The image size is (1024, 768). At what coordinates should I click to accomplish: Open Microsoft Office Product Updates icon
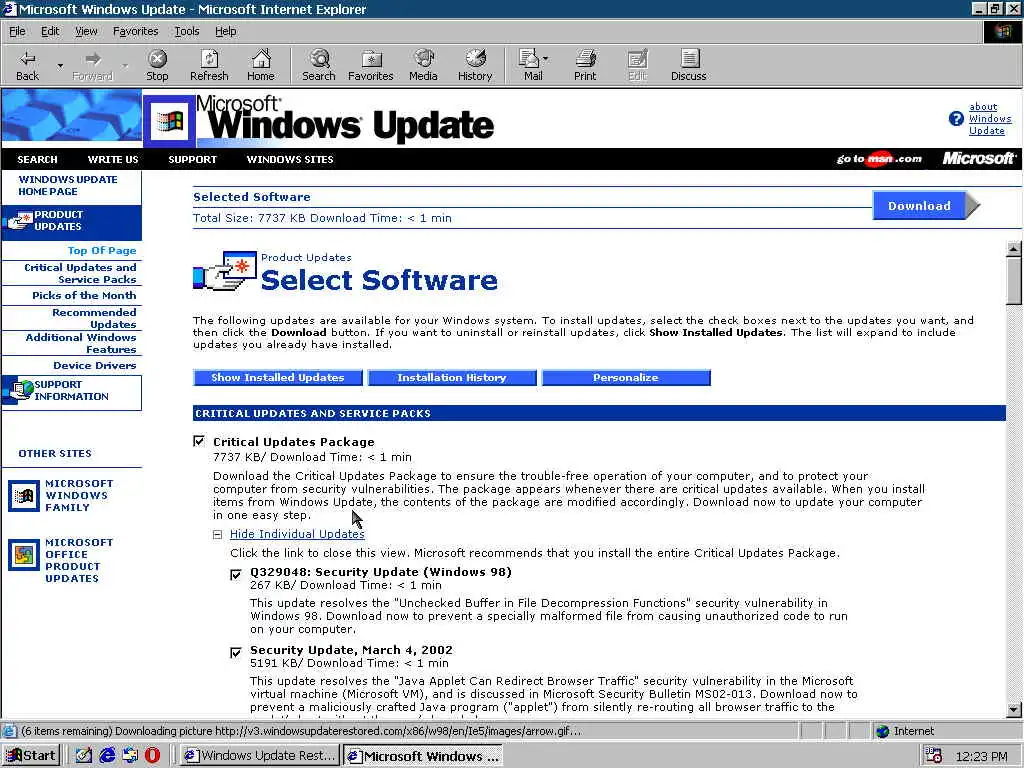pyautogui.click(x=24, y=555)
